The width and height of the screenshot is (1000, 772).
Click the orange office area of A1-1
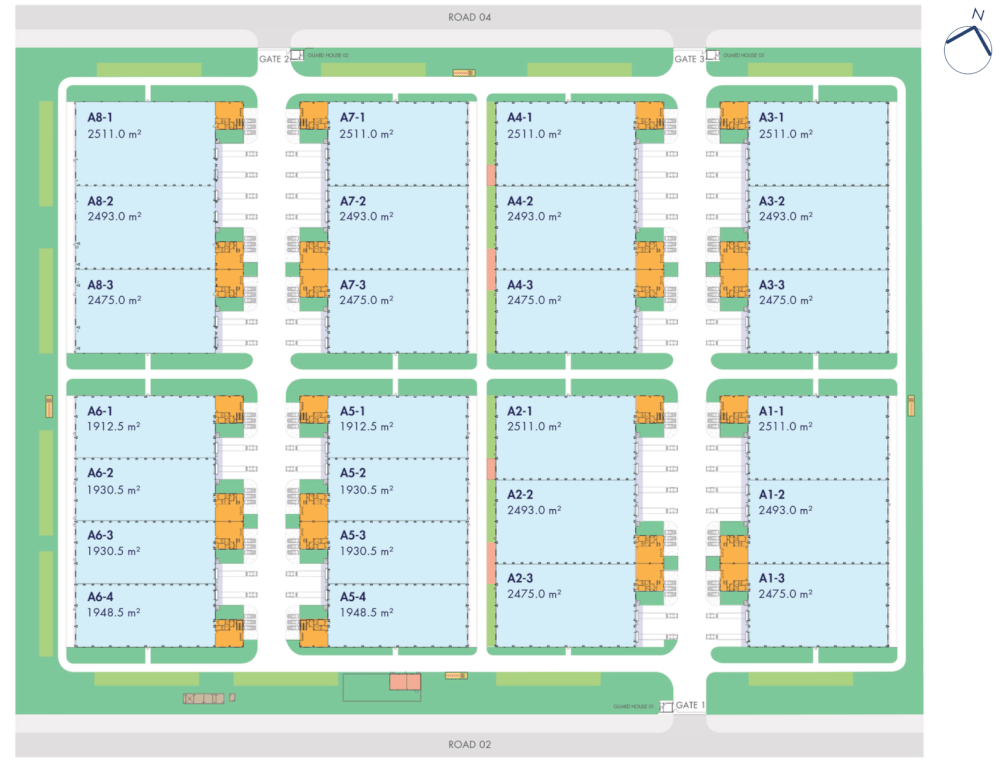pyautogui.click(x=734, y=410)
